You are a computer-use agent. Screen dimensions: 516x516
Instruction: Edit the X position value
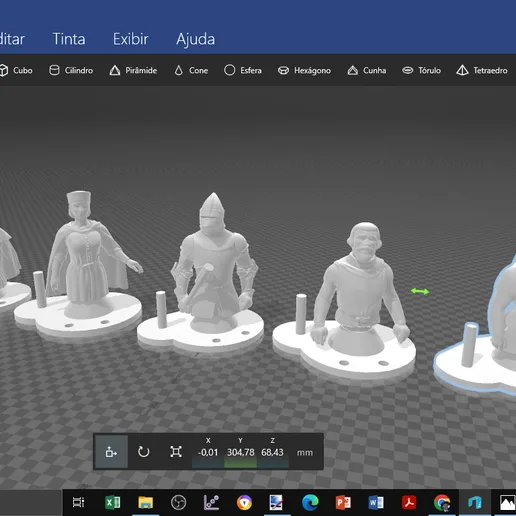pos(208,452)
